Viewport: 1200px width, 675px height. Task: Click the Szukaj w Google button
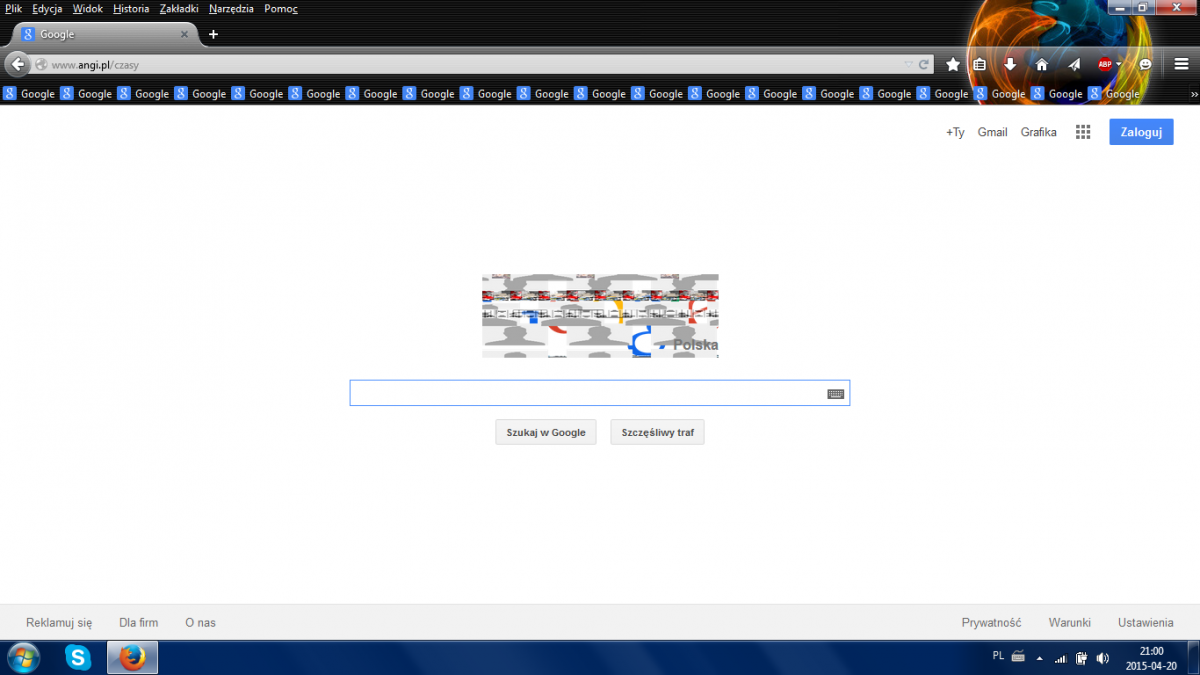[x=546, y=432]
